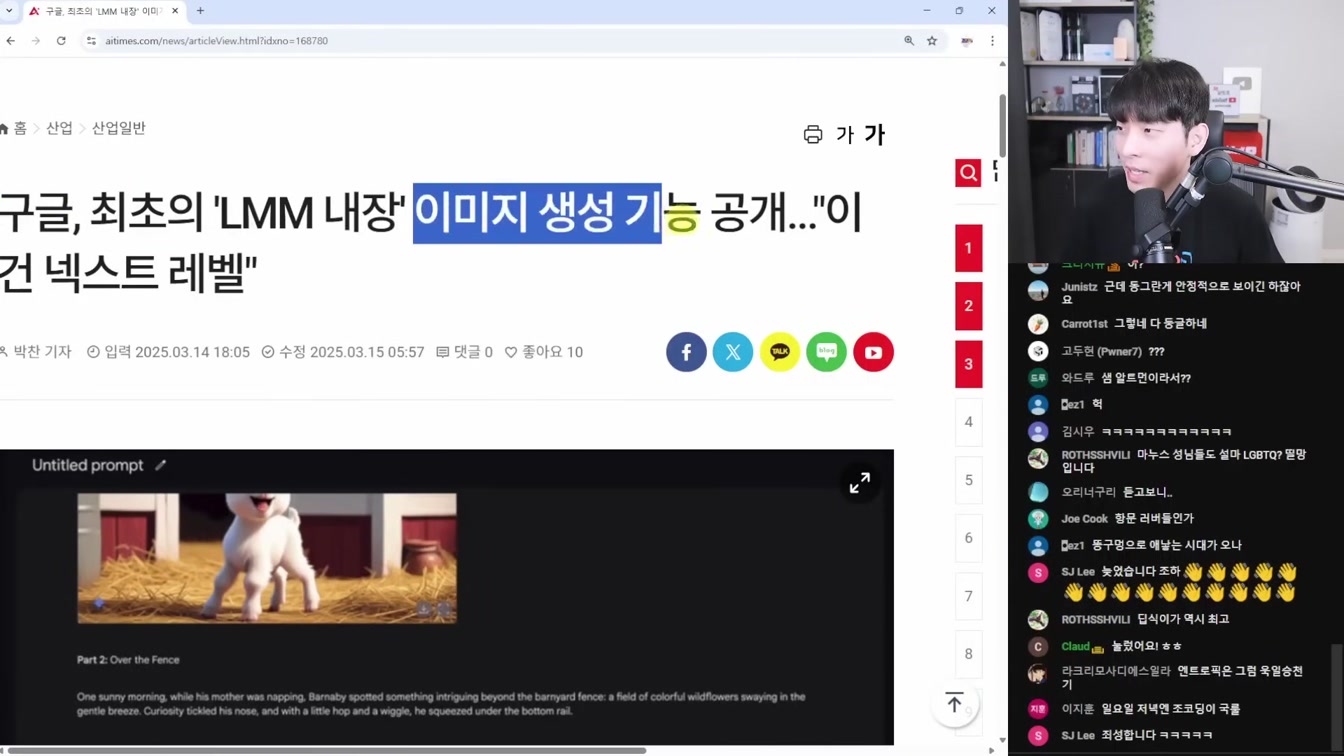
Task: Click the 'Untitled prompt' label
Action: click(x=87, y=465)
